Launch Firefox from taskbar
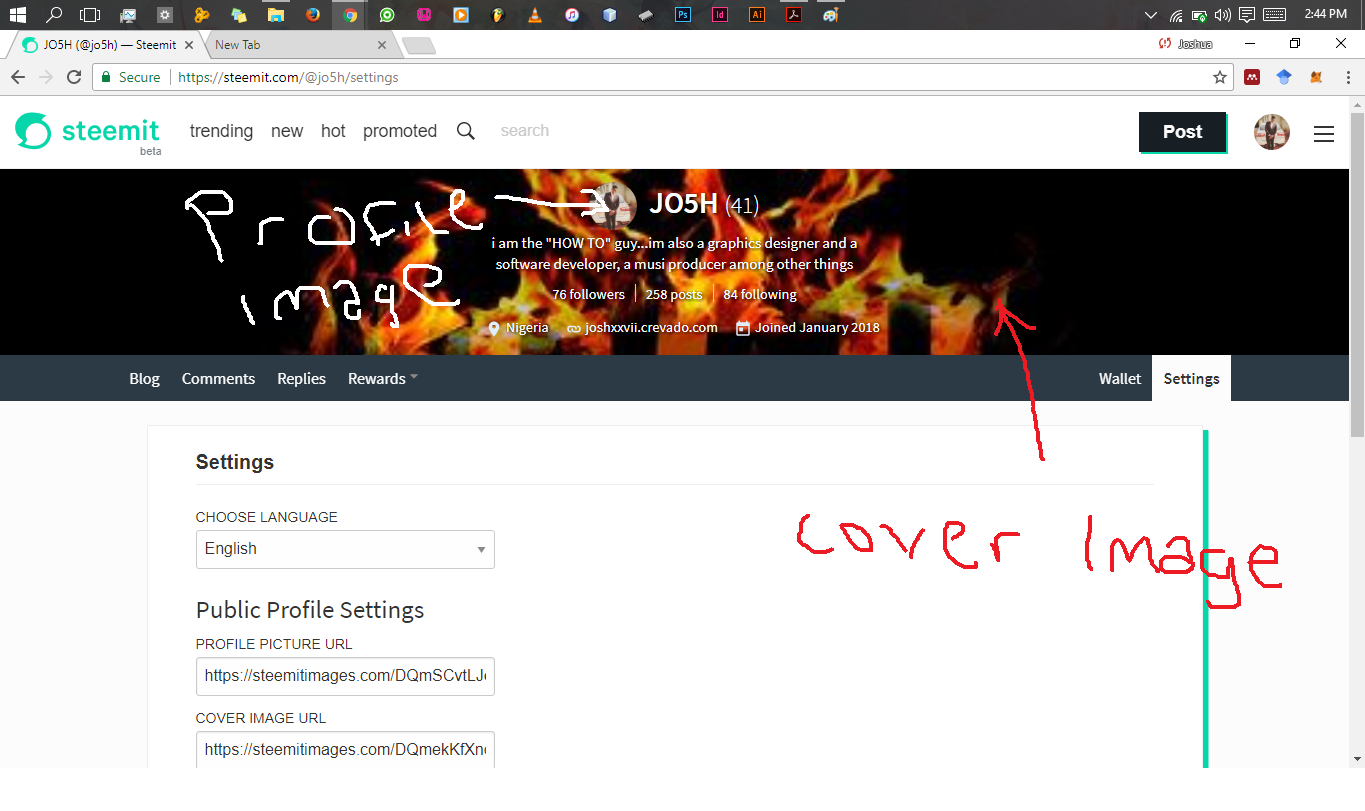 [313, 15]
